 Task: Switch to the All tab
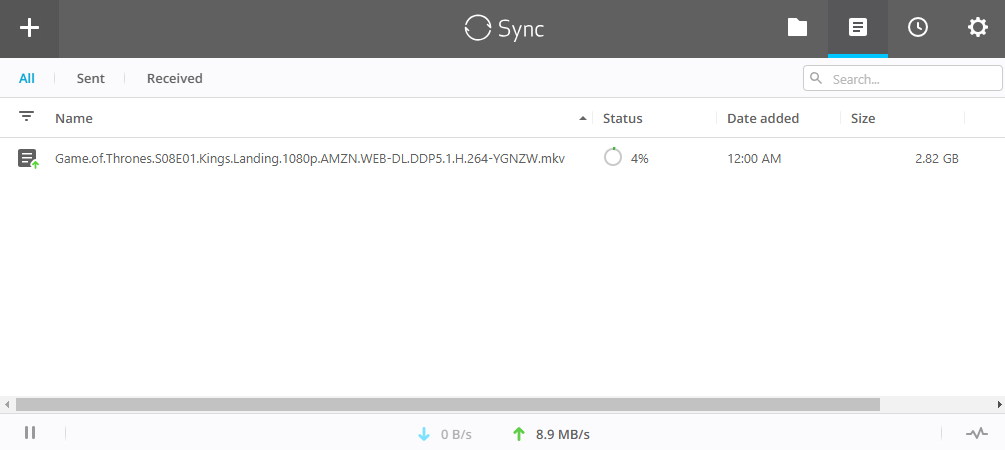[x=27, y=78]
